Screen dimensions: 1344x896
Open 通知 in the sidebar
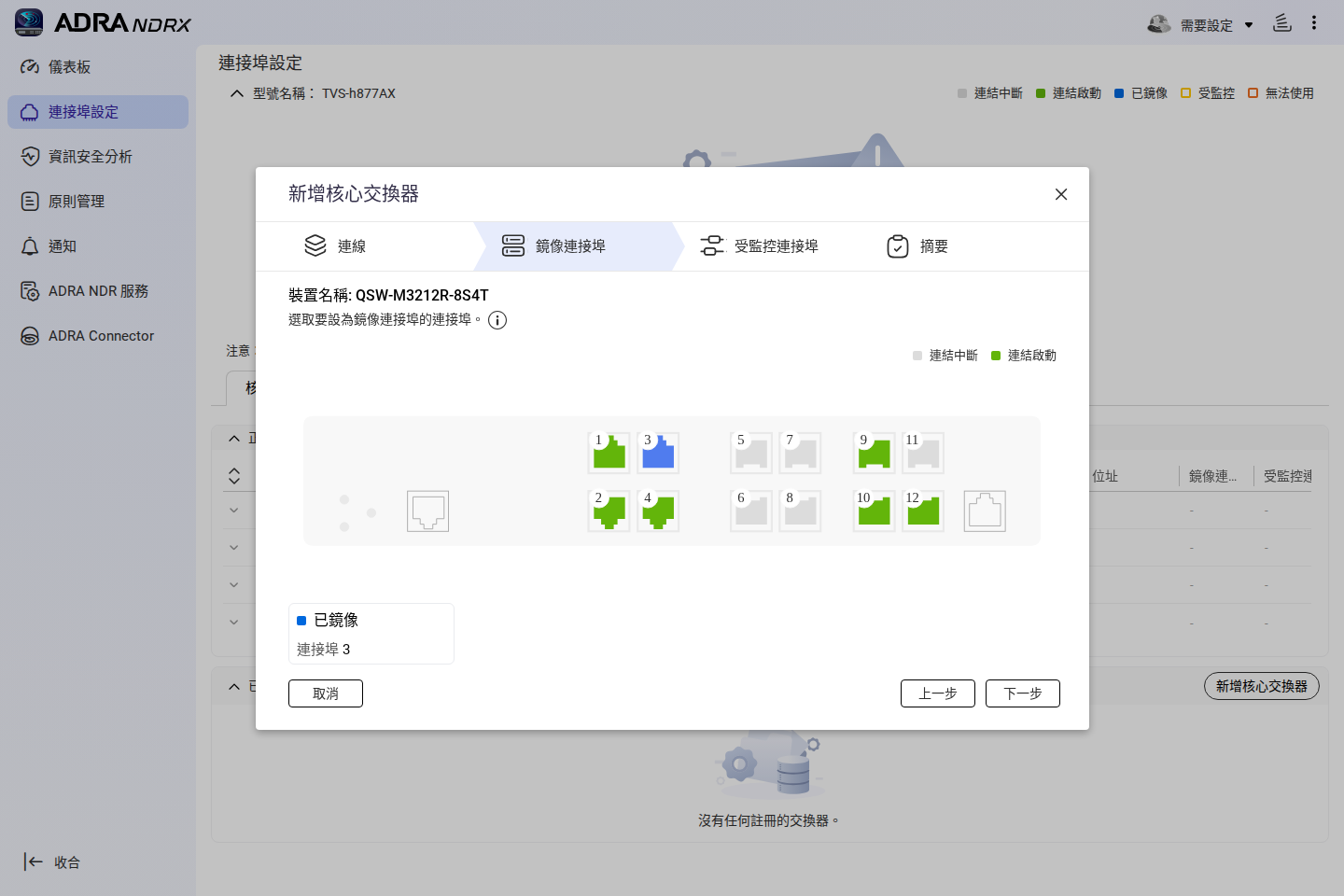click(x=98, y=246)
